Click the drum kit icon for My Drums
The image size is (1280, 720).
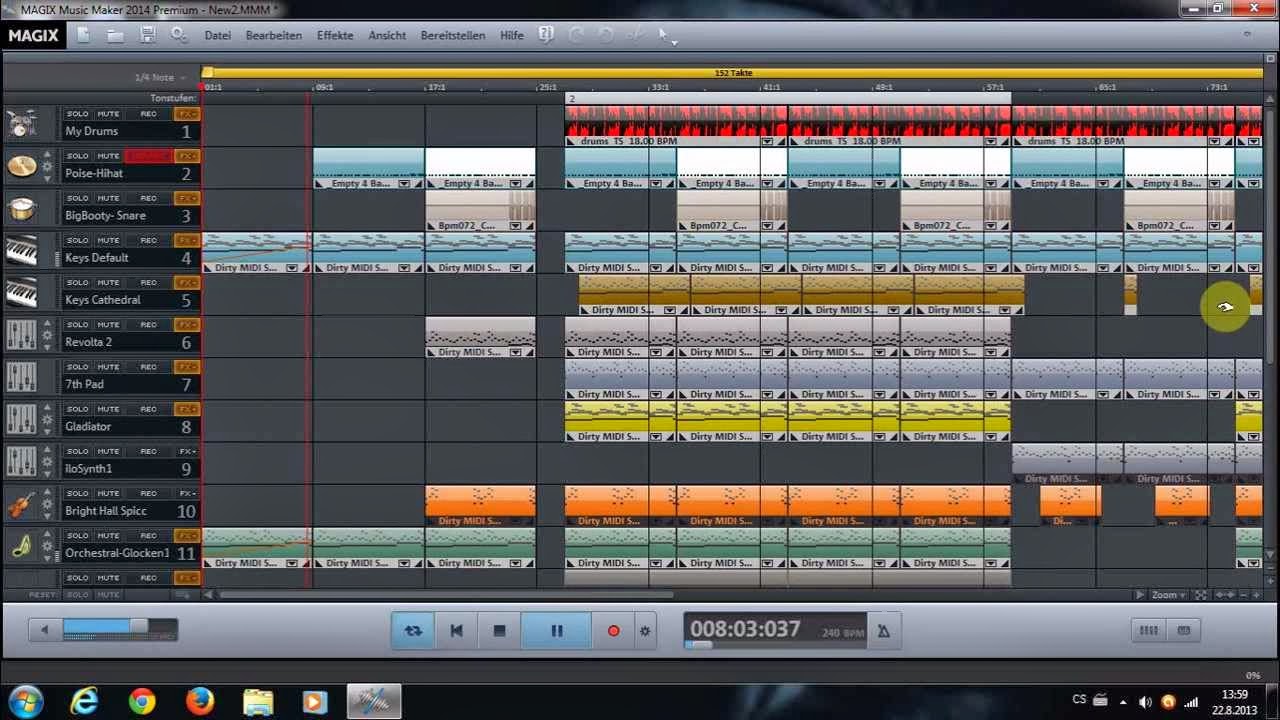22,125
